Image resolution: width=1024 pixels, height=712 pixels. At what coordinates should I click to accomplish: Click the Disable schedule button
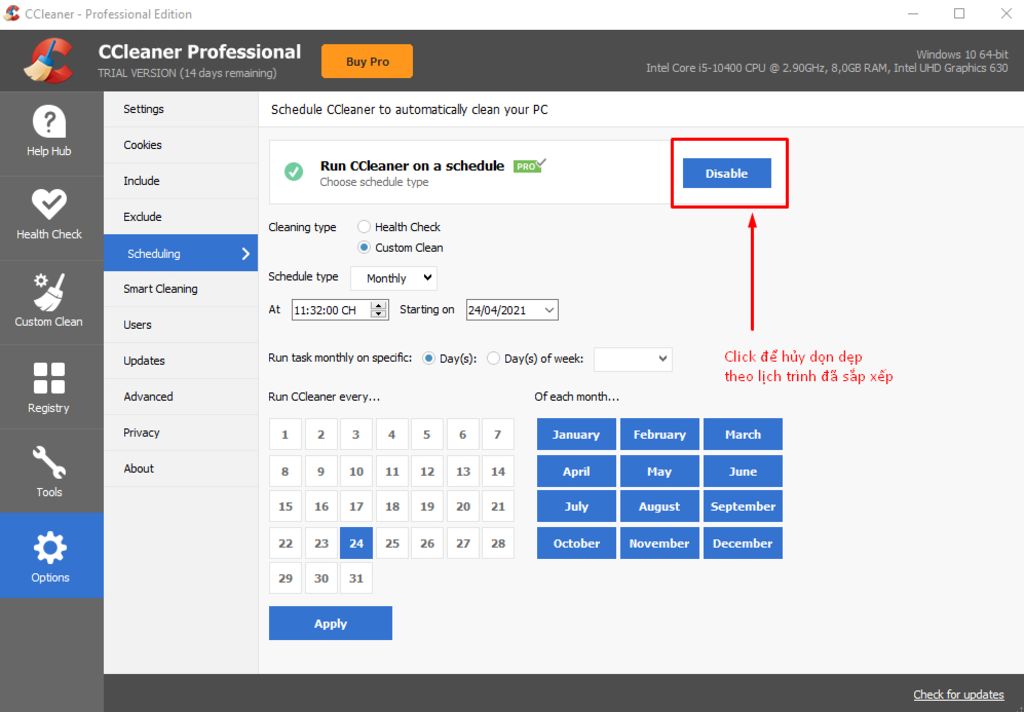(x=727, y=173)
